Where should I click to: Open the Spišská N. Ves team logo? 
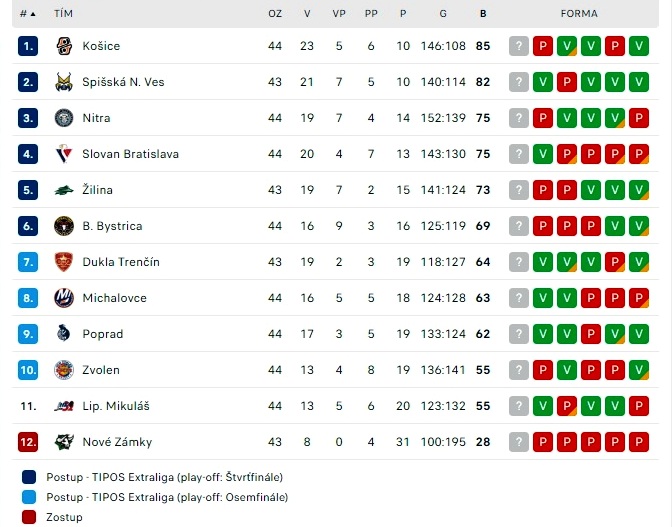tap(64, 82)
